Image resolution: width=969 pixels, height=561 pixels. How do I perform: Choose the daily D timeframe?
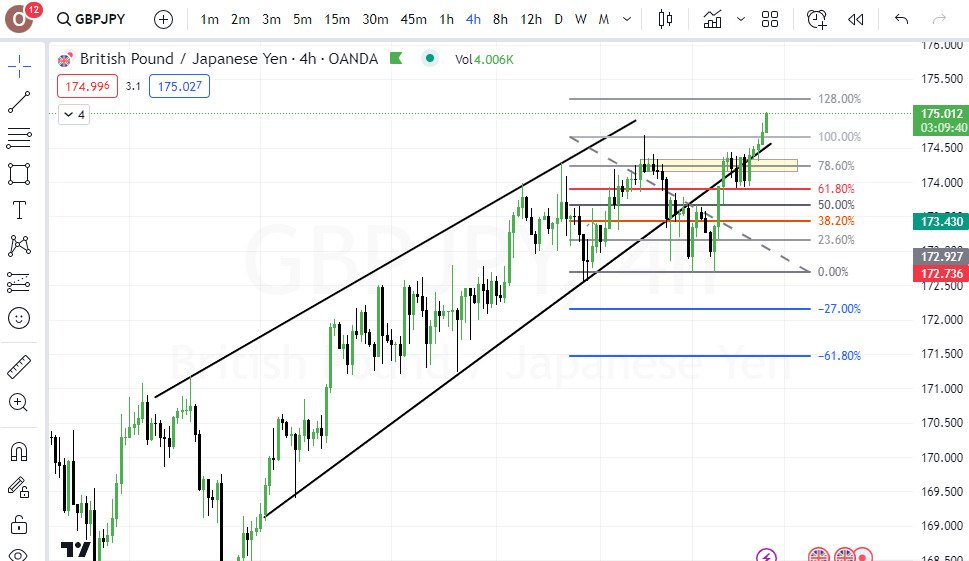tap(559, 19)
